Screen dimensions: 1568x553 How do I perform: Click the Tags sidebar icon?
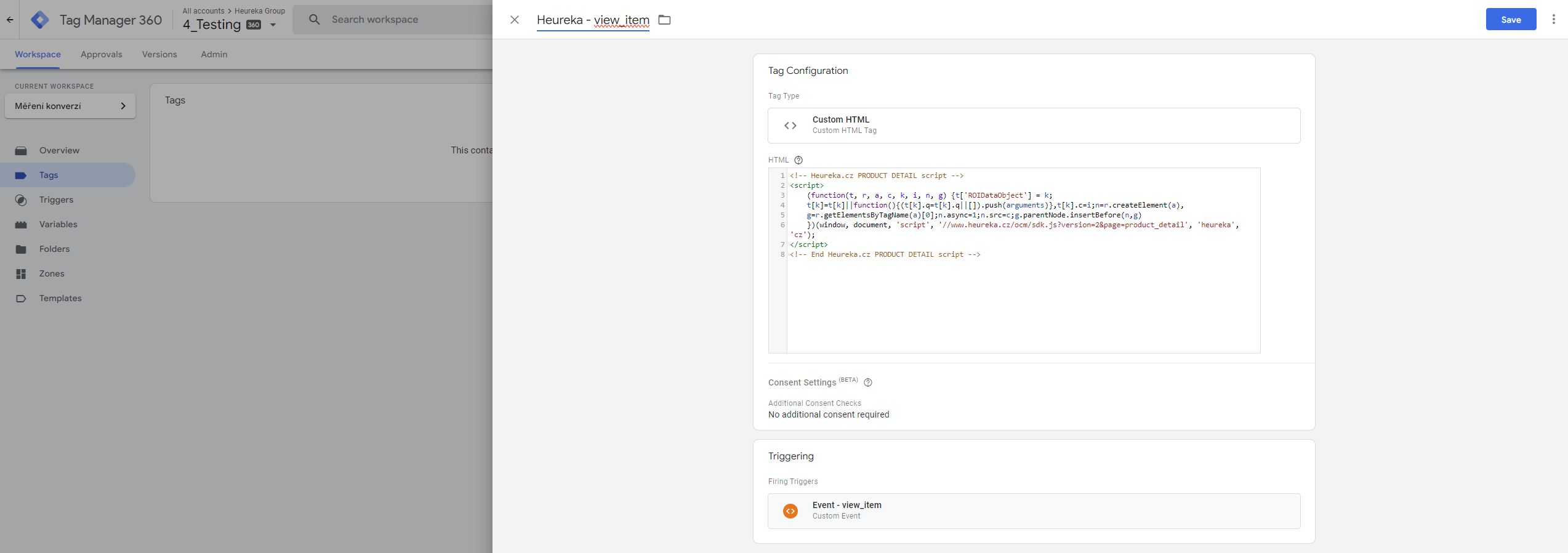(21, 175)
